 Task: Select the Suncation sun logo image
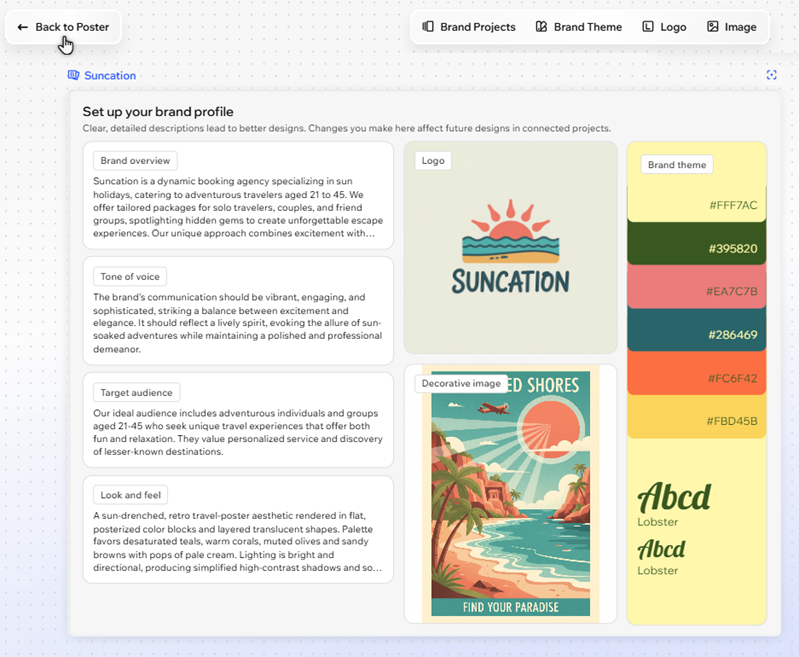(511, 246)
